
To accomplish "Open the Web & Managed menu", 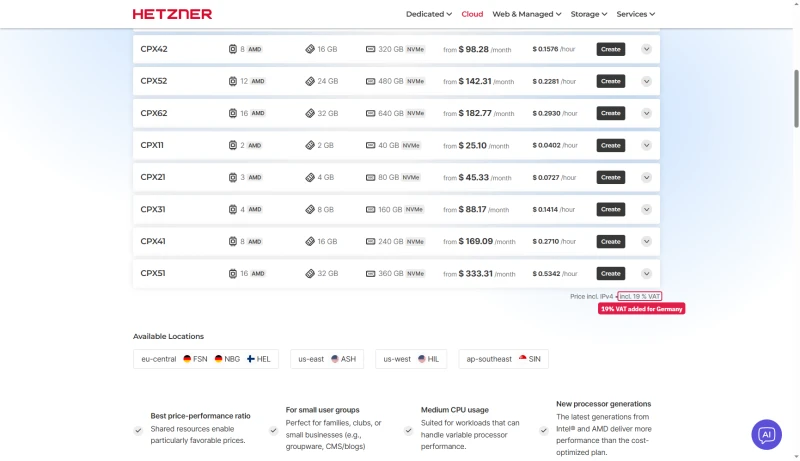I will (x=527, y=14).
